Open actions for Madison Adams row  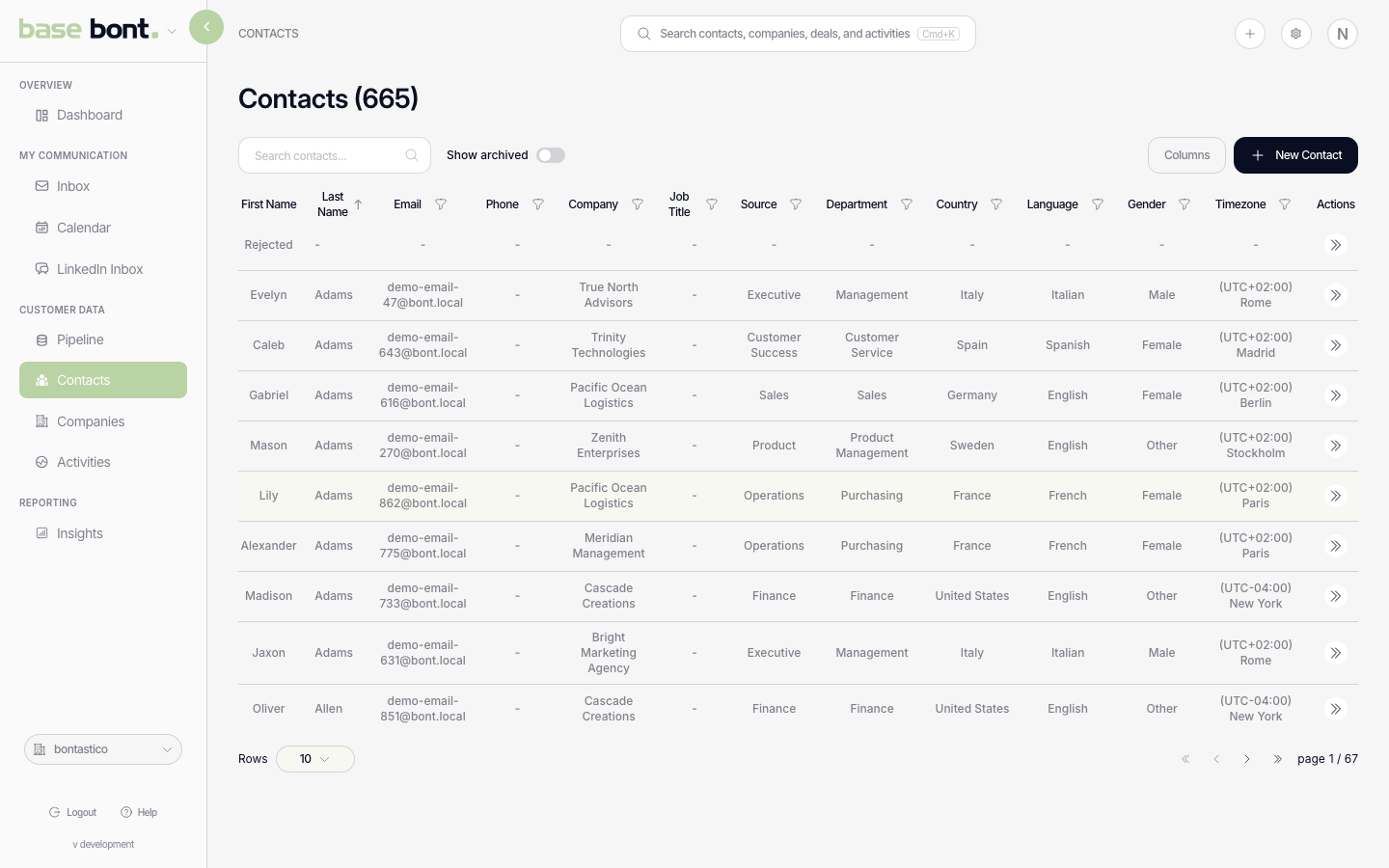1336,596
